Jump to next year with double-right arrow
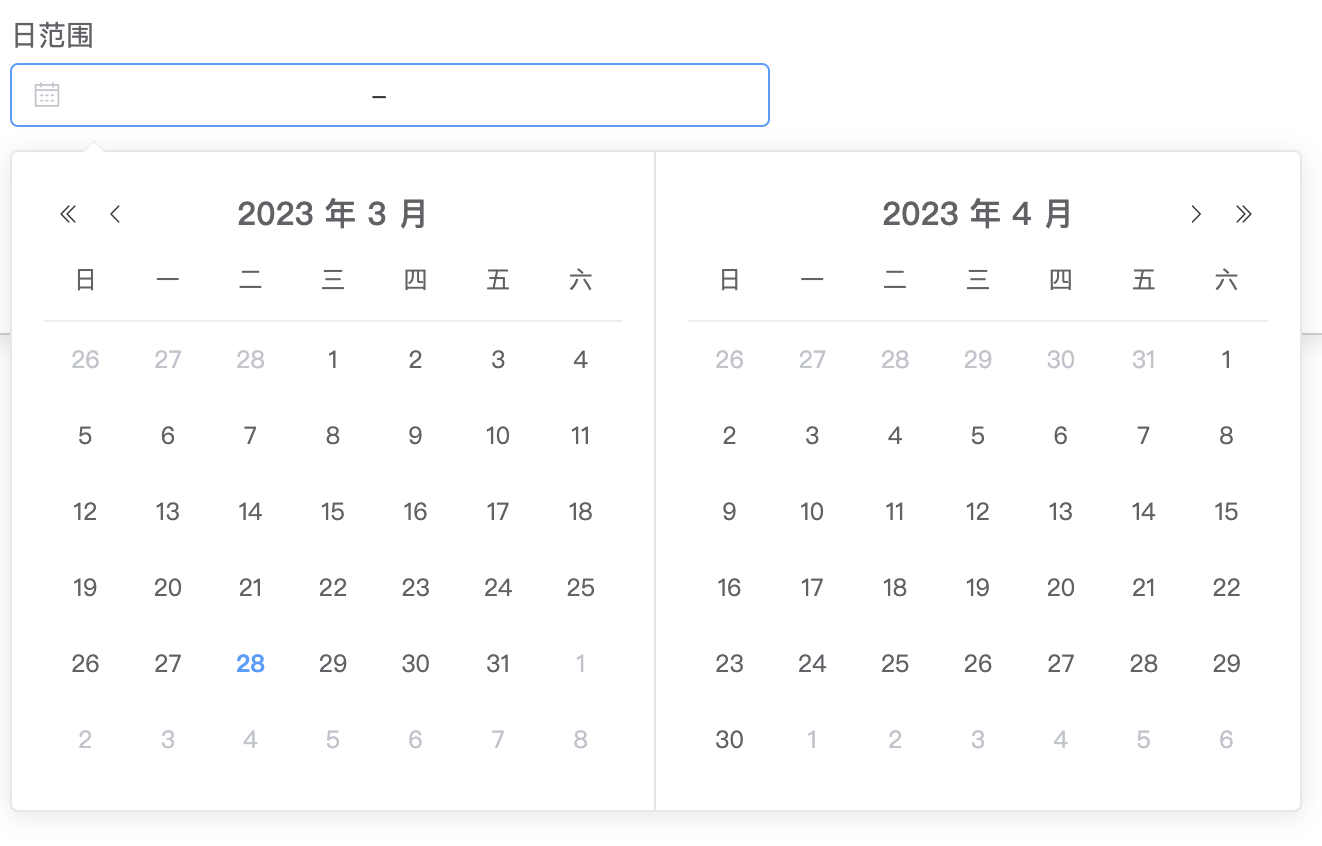The width and height of the screenshot is (1322, 846). tap(1243, 213)
